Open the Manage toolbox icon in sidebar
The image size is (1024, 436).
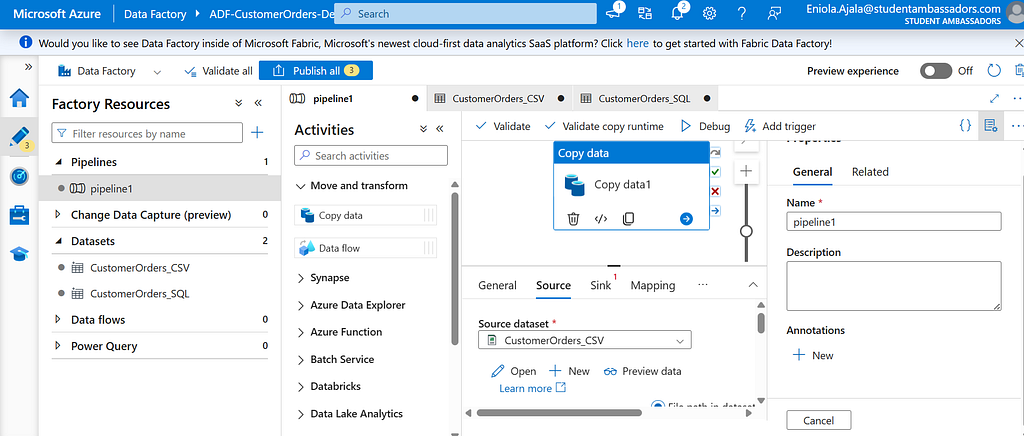[x=19, y=215]
